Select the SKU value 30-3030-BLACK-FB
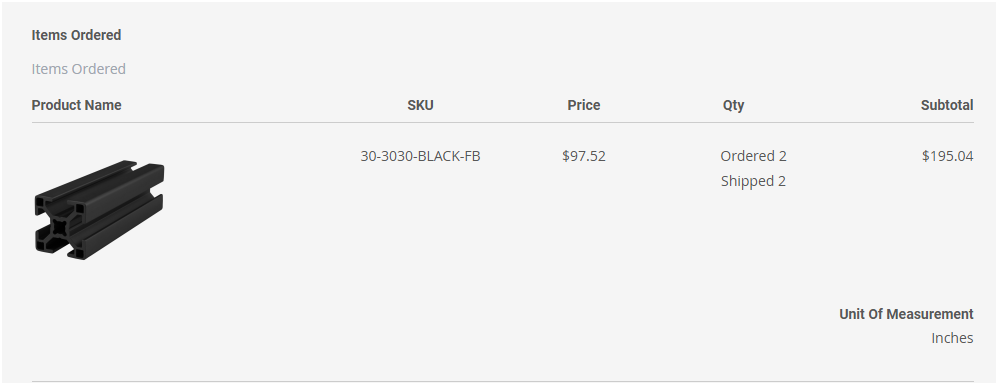This screenshot has height=383, width=996. [x=421, y=156]
